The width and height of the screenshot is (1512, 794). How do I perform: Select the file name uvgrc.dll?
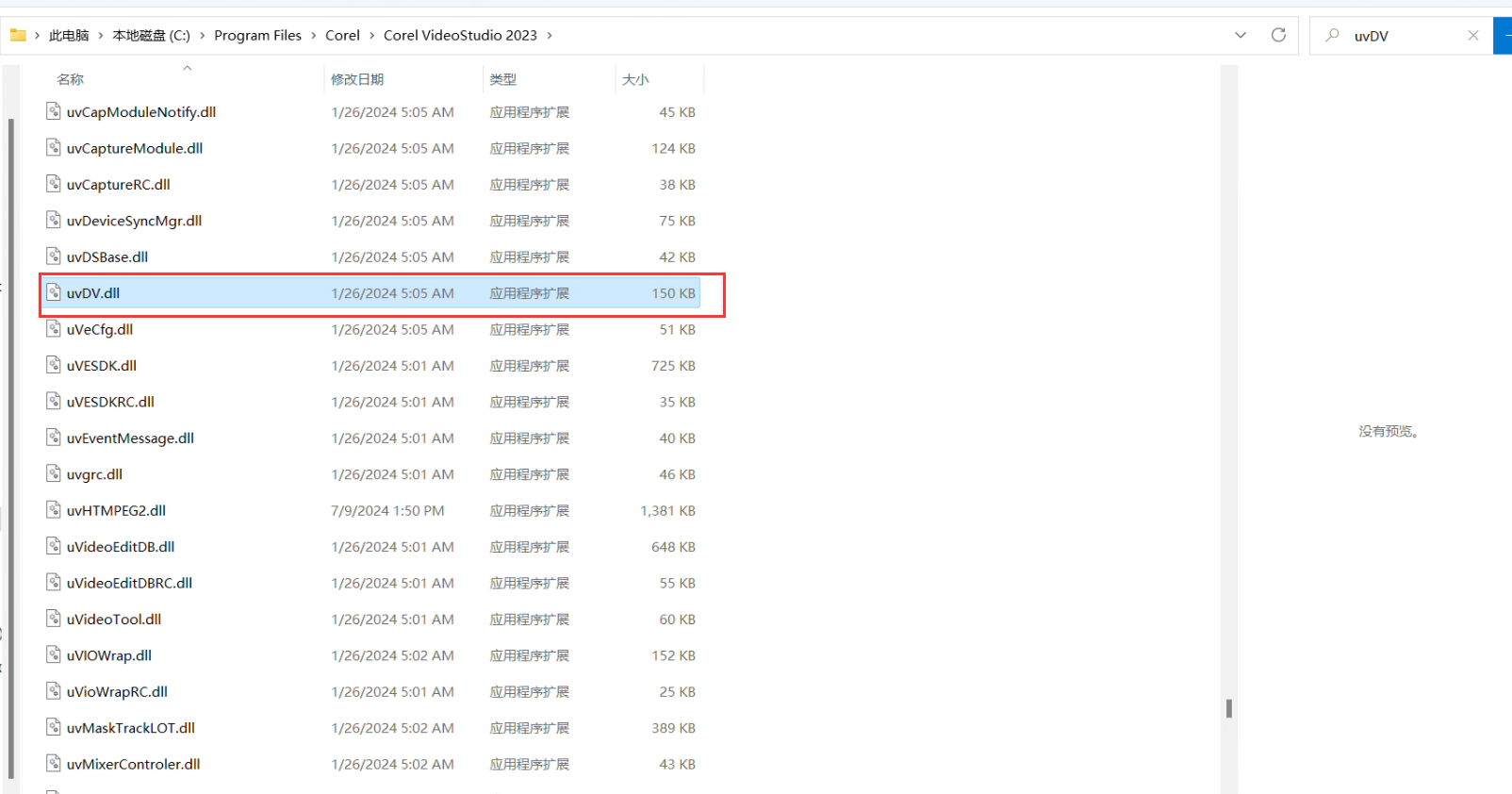pos(94,474)
